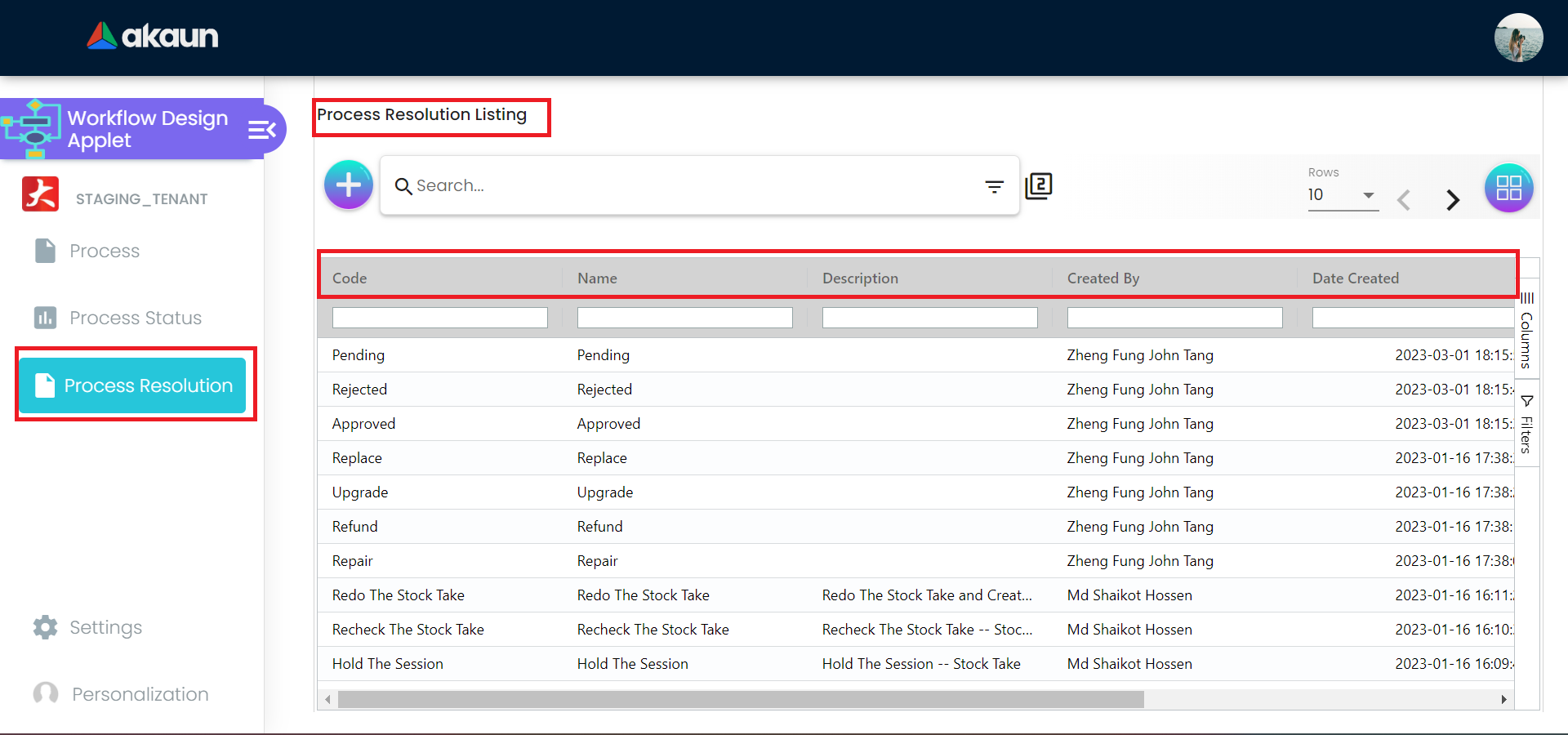The height and width of the screenshot is (735, 1568).
Task: Open the search filter options icon
Action: point(994,187)
